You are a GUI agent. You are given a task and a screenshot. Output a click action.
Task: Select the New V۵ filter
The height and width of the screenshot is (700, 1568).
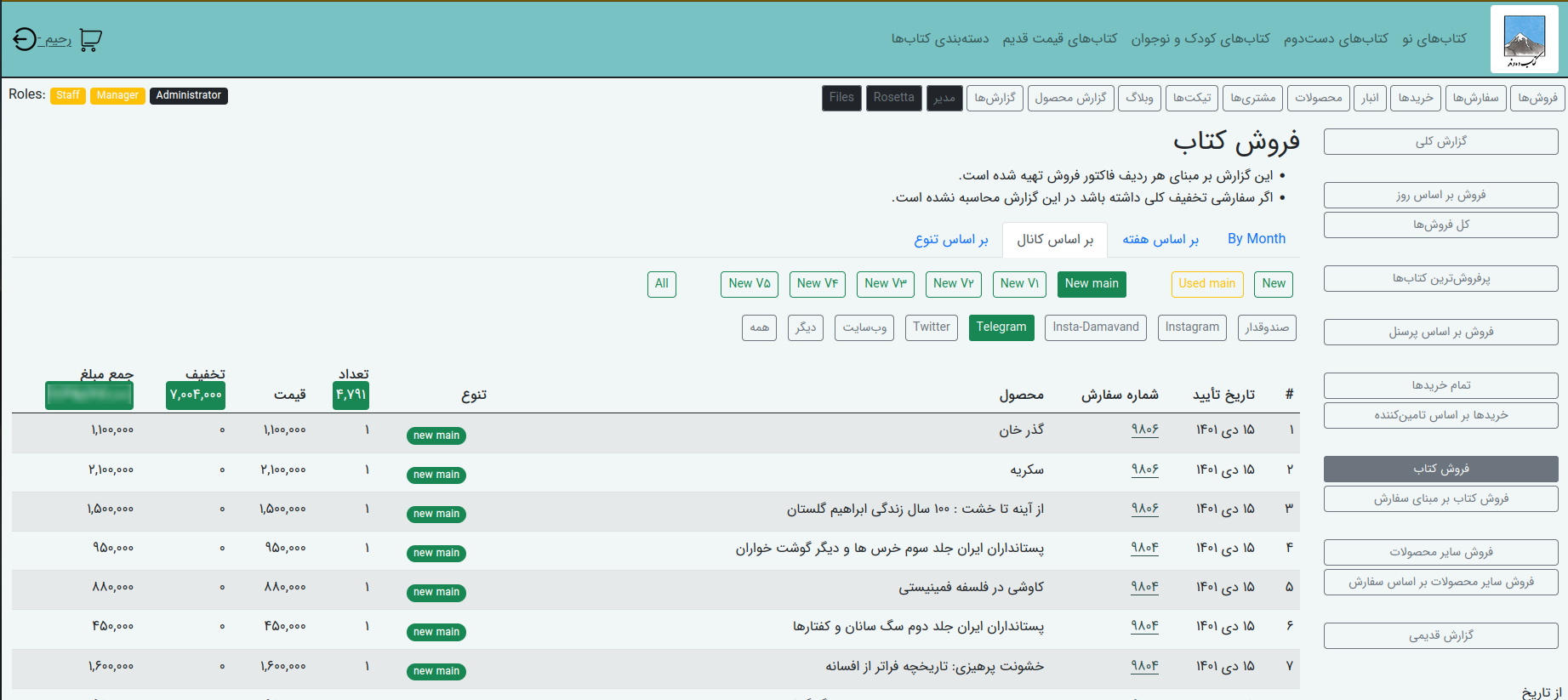point(749,284)
